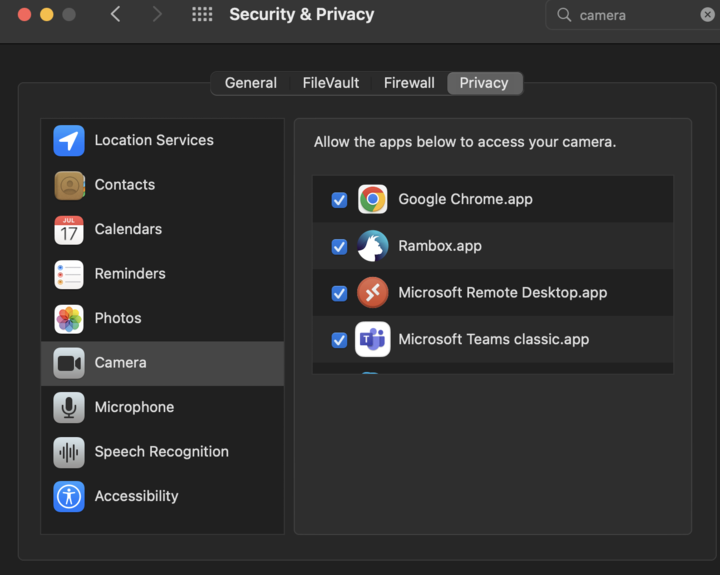Click the Reminders list icon

point(69,274)
